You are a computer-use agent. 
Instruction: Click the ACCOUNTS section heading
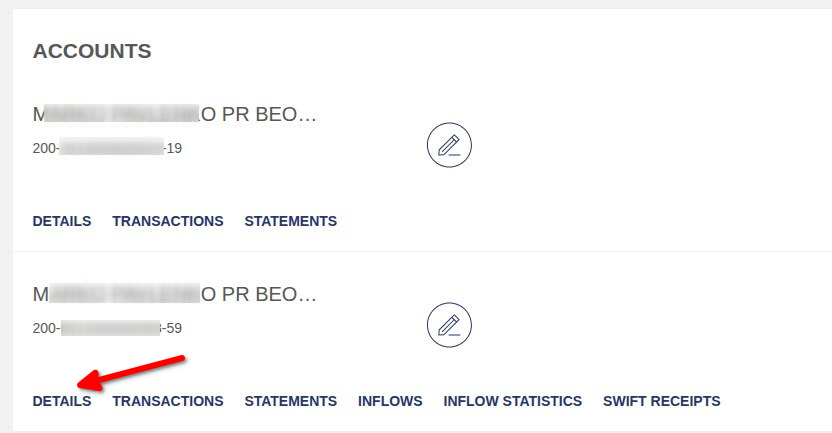coord(92,51)
